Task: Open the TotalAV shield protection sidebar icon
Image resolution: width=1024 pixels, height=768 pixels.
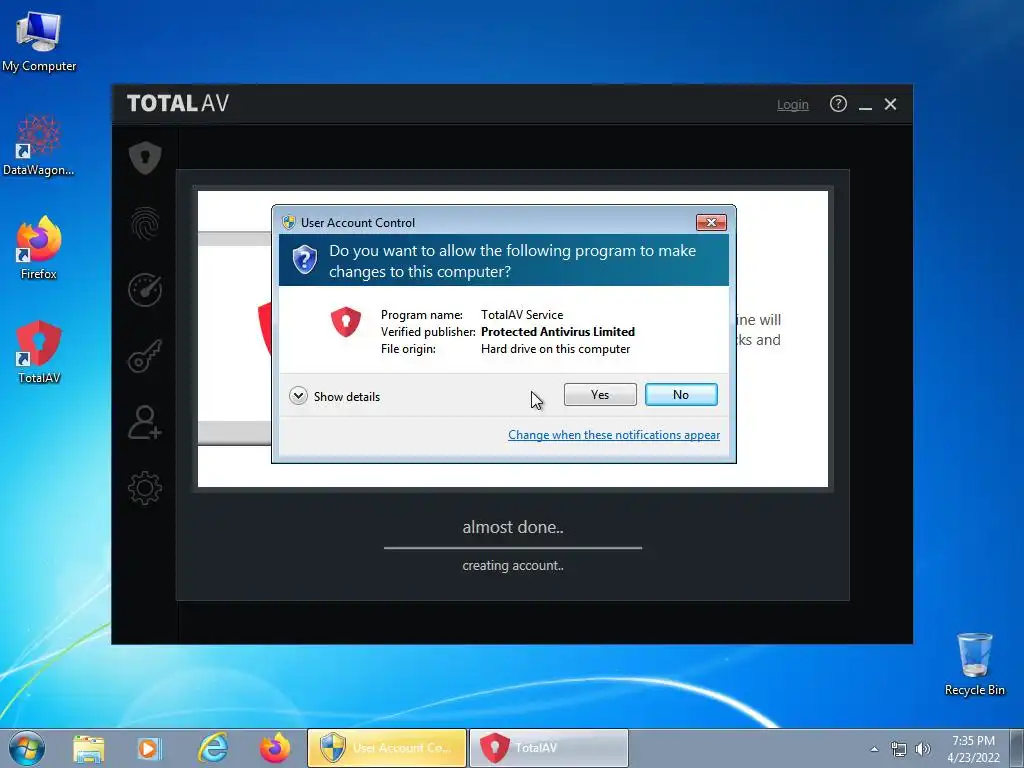Action: (145, 158)
